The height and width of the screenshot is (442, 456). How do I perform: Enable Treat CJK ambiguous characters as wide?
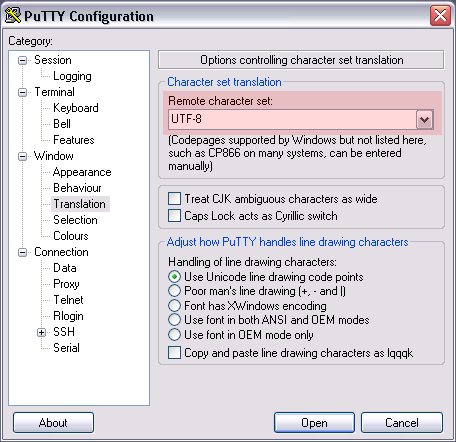pos(174,199)
